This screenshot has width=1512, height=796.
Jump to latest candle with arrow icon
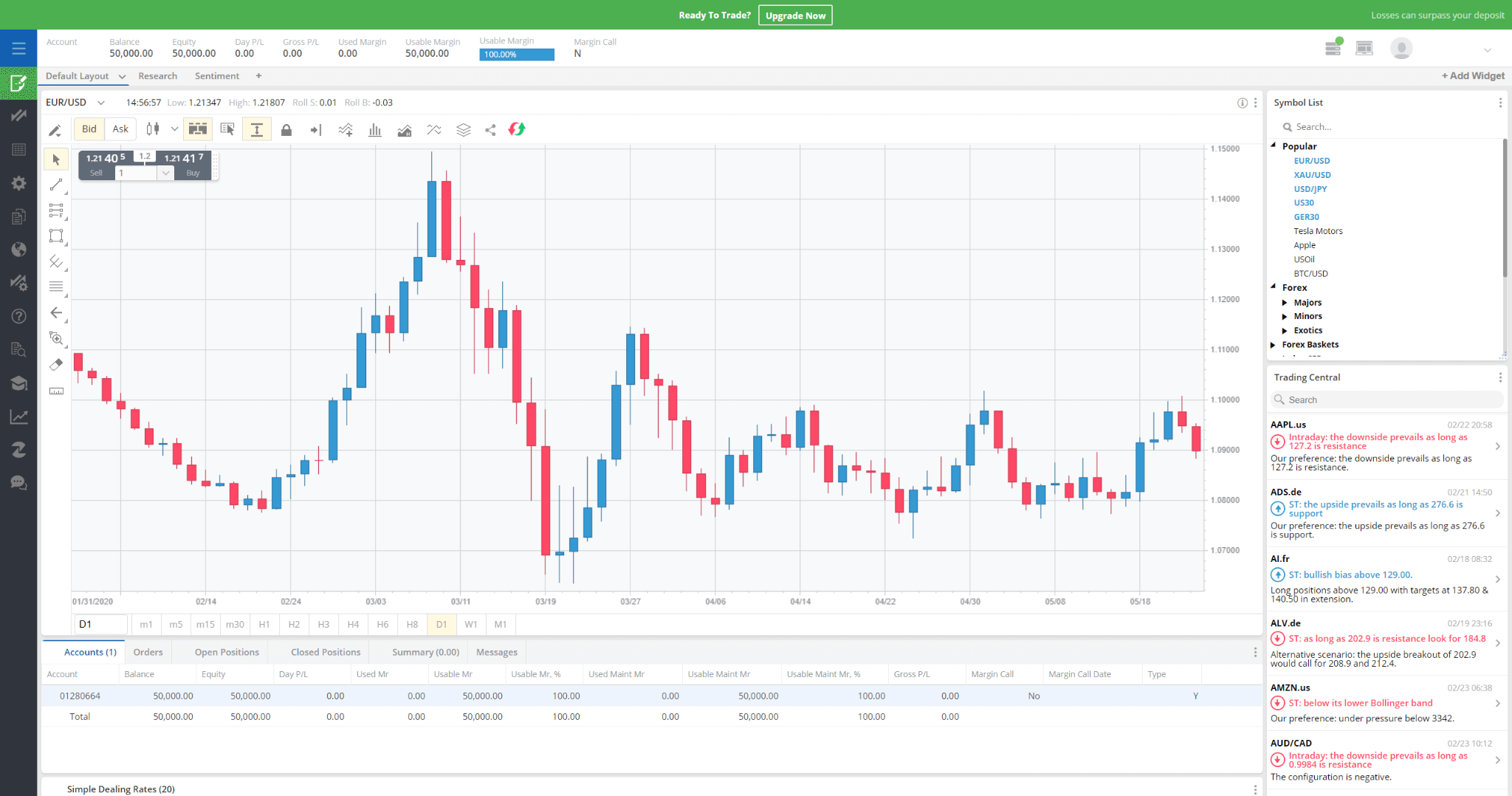316,129
